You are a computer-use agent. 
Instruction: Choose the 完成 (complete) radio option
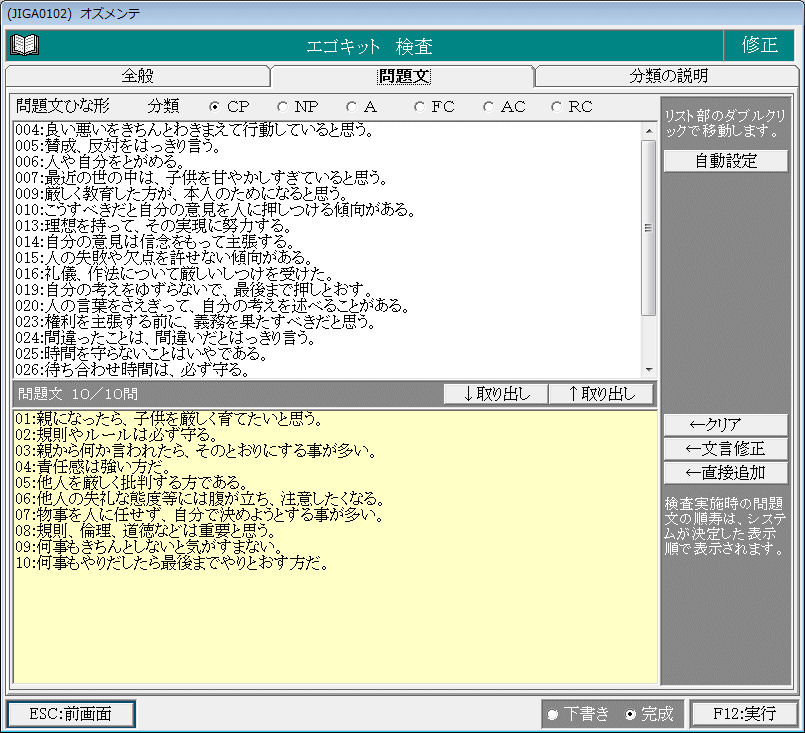click(649, 714)
